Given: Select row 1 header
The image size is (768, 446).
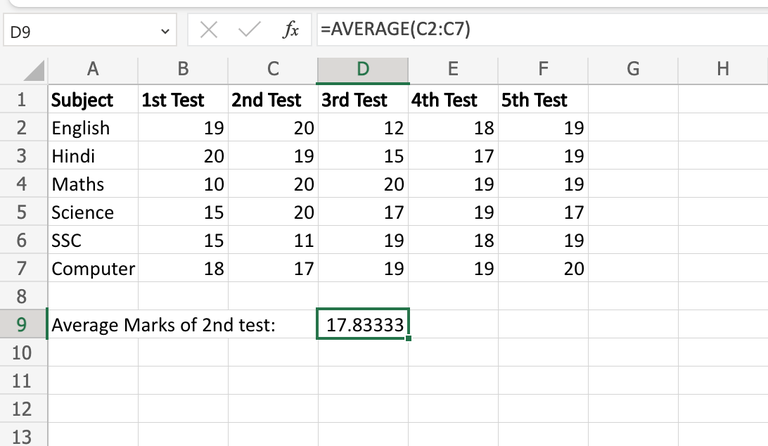Looking at the screenshot, I should [x=23, y=100].
